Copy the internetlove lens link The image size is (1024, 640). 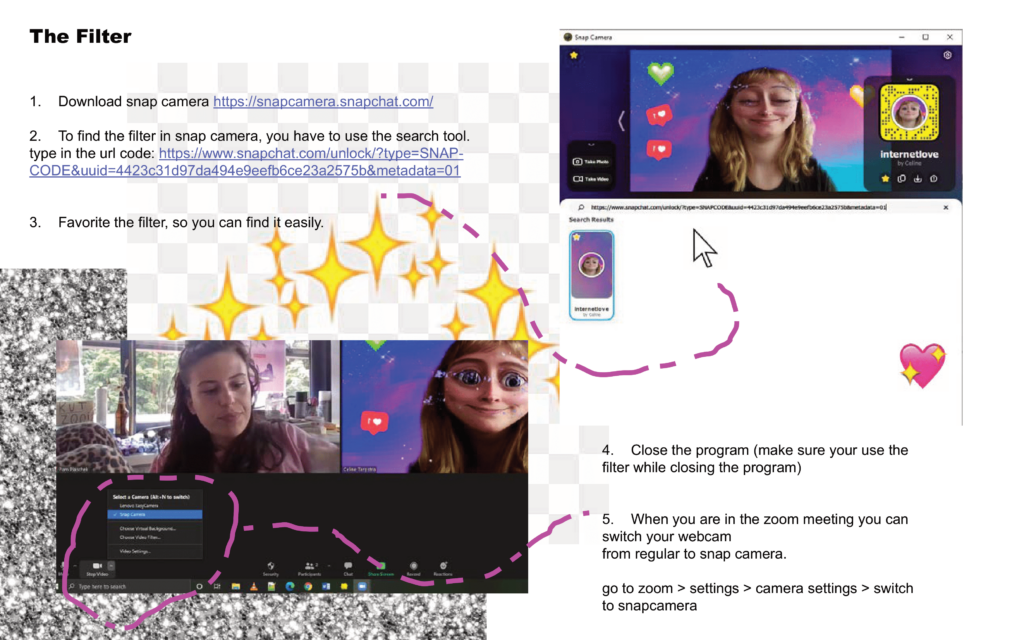pyautogui.click(x=901, y=179)
